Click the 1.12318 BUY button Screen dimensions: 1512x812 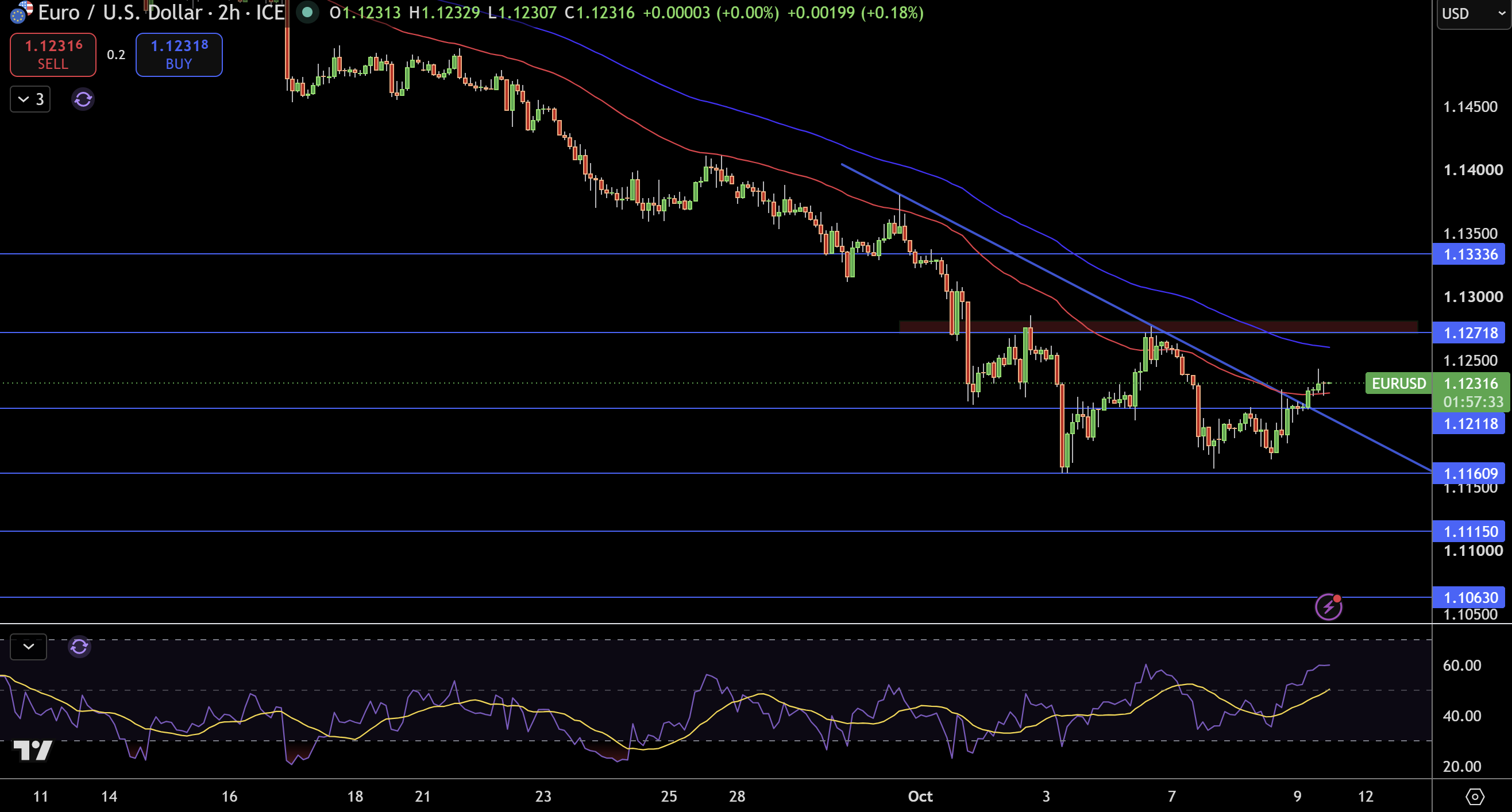(179, 55)
